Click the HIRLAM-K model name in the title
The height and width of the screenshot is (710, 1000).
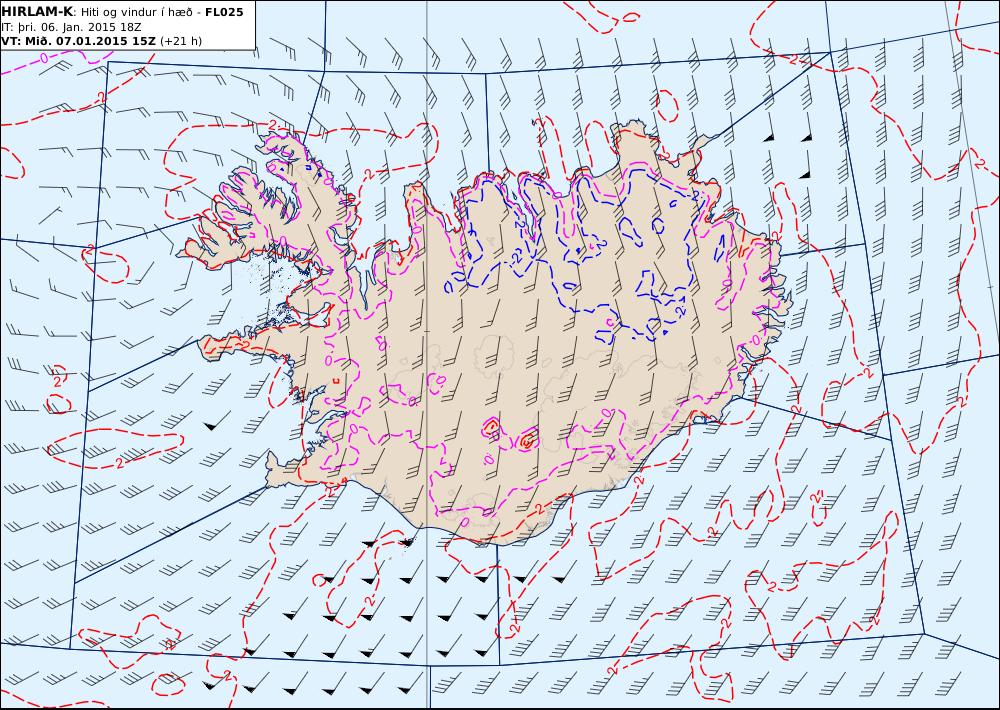[37, 12]
